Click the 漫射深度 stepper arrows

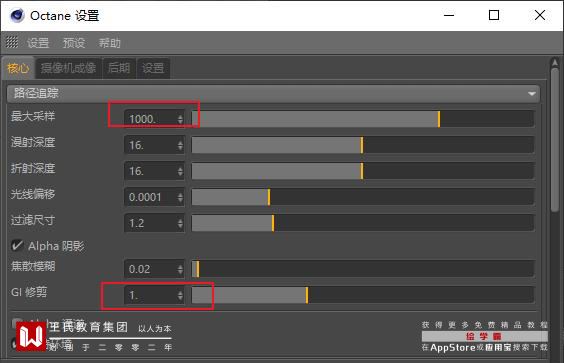180,145
